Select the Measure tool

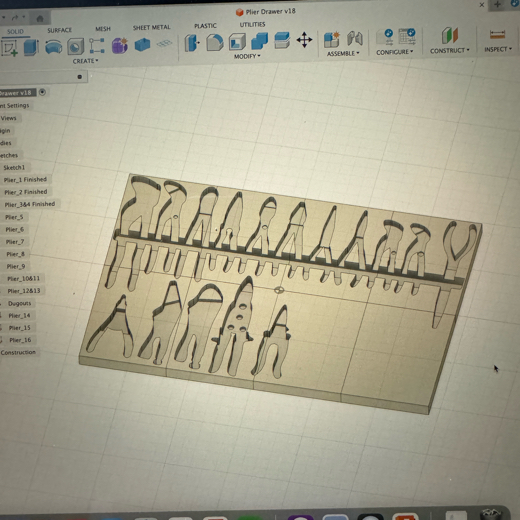tap(497, 34)
